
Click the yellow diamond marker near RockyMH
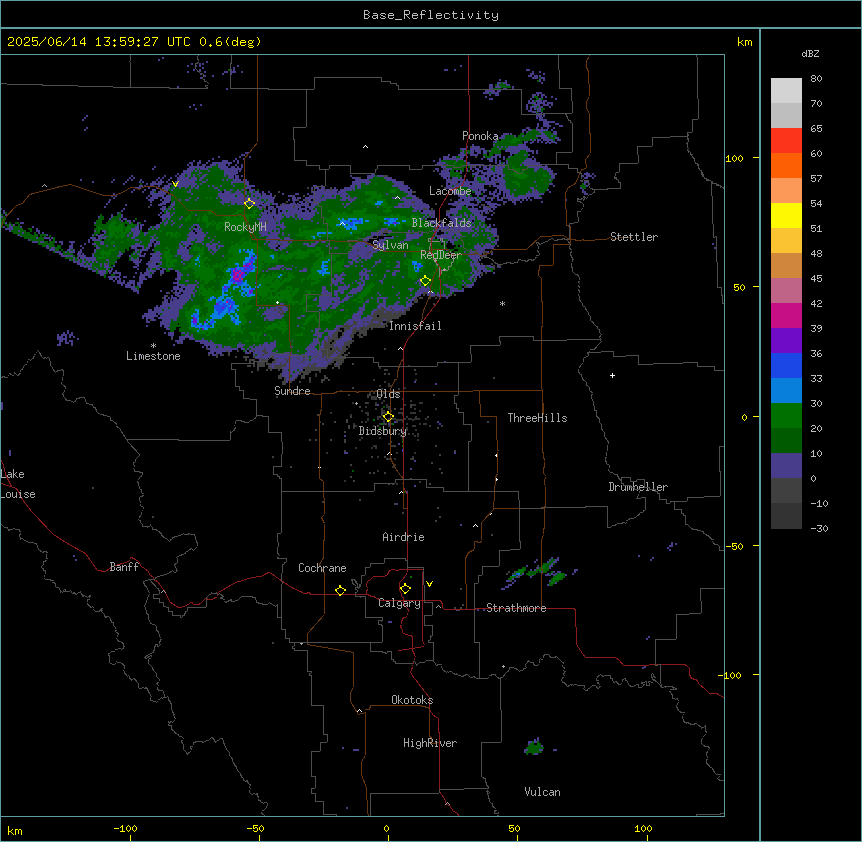[x=250, y=204]
